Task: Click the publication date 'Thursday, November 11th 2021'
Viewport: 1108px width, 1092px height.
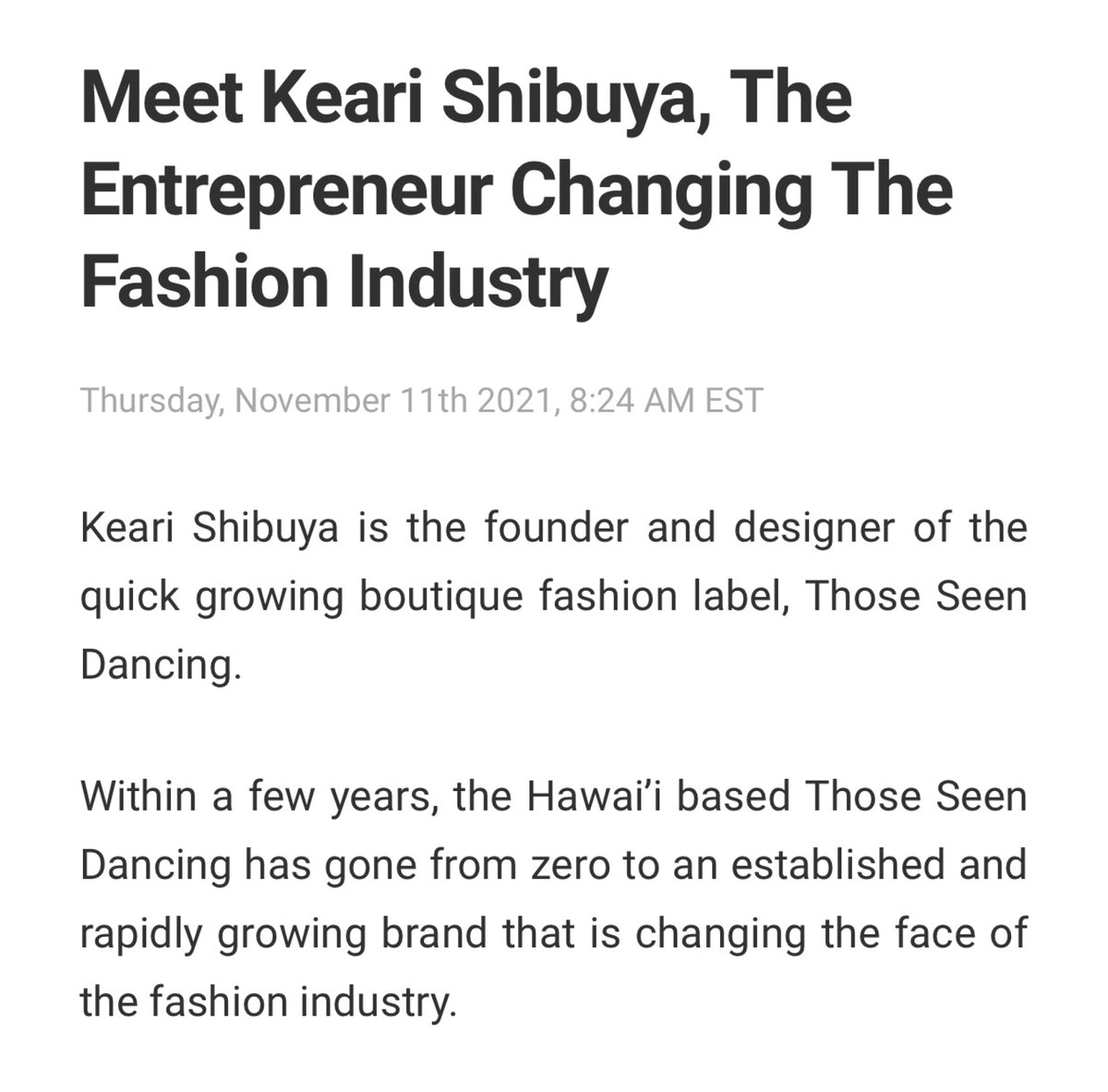Action: pos(319,402)
